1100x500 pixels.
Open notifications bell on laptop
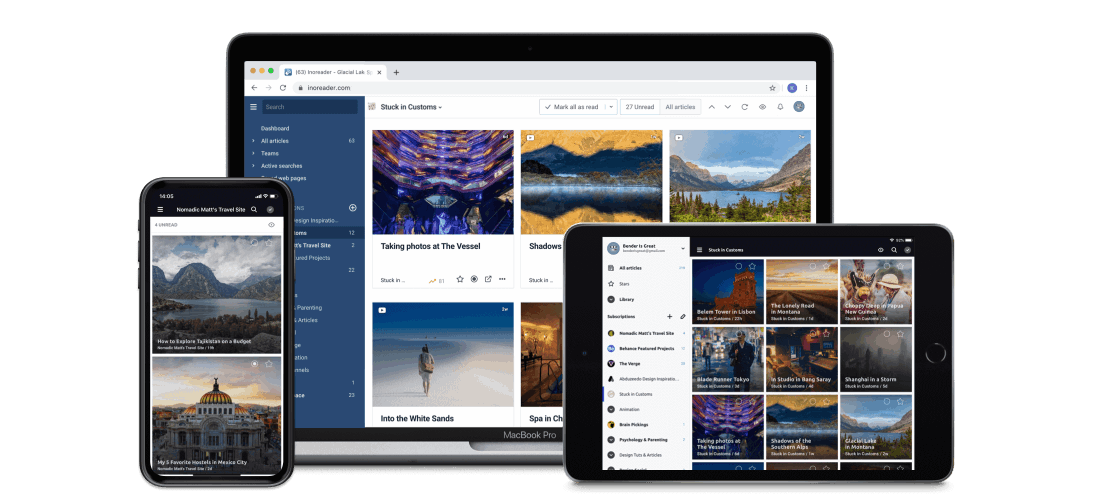pos(780,107)
